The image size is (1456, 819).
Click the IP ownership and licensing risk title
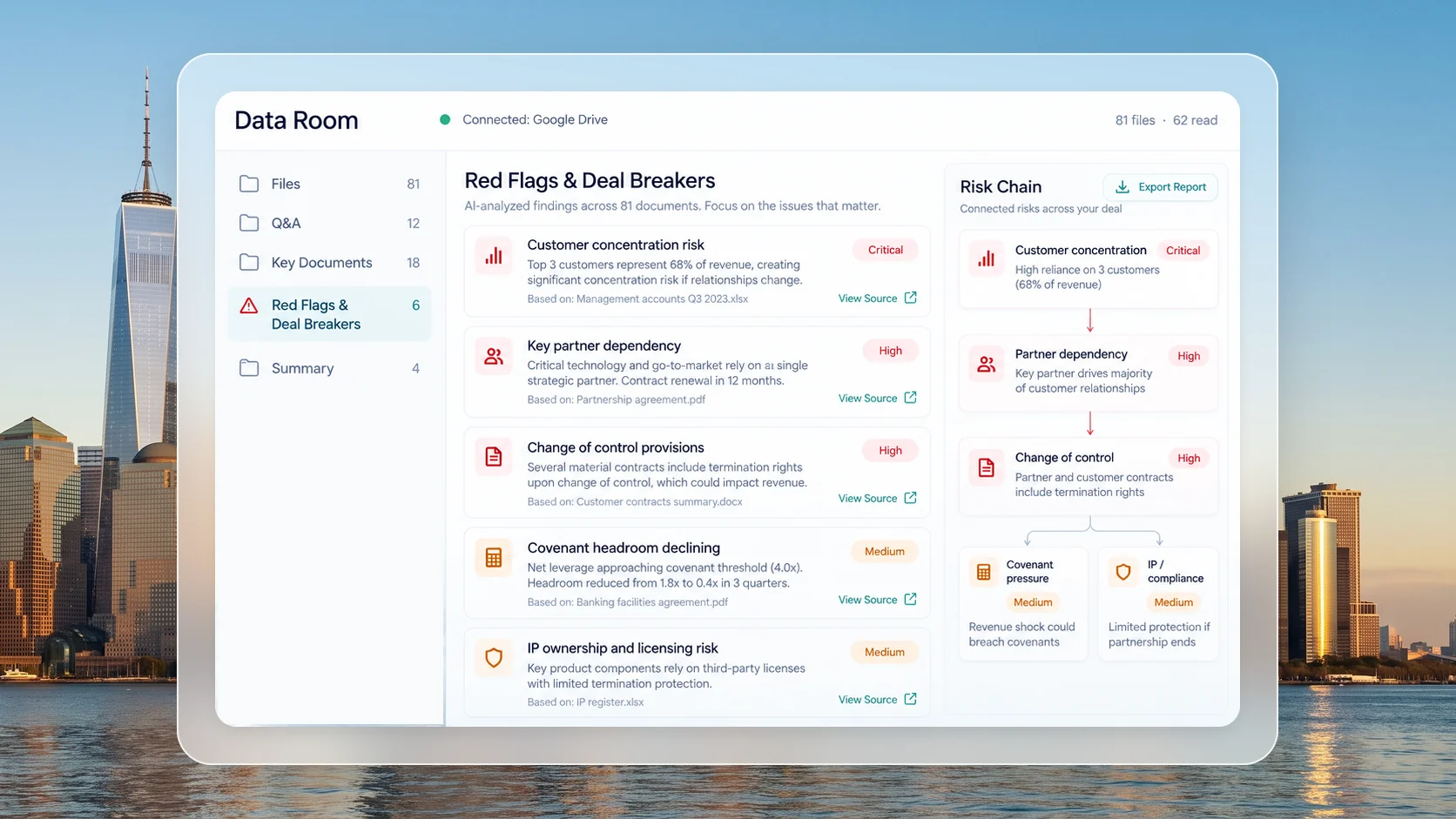623,648
